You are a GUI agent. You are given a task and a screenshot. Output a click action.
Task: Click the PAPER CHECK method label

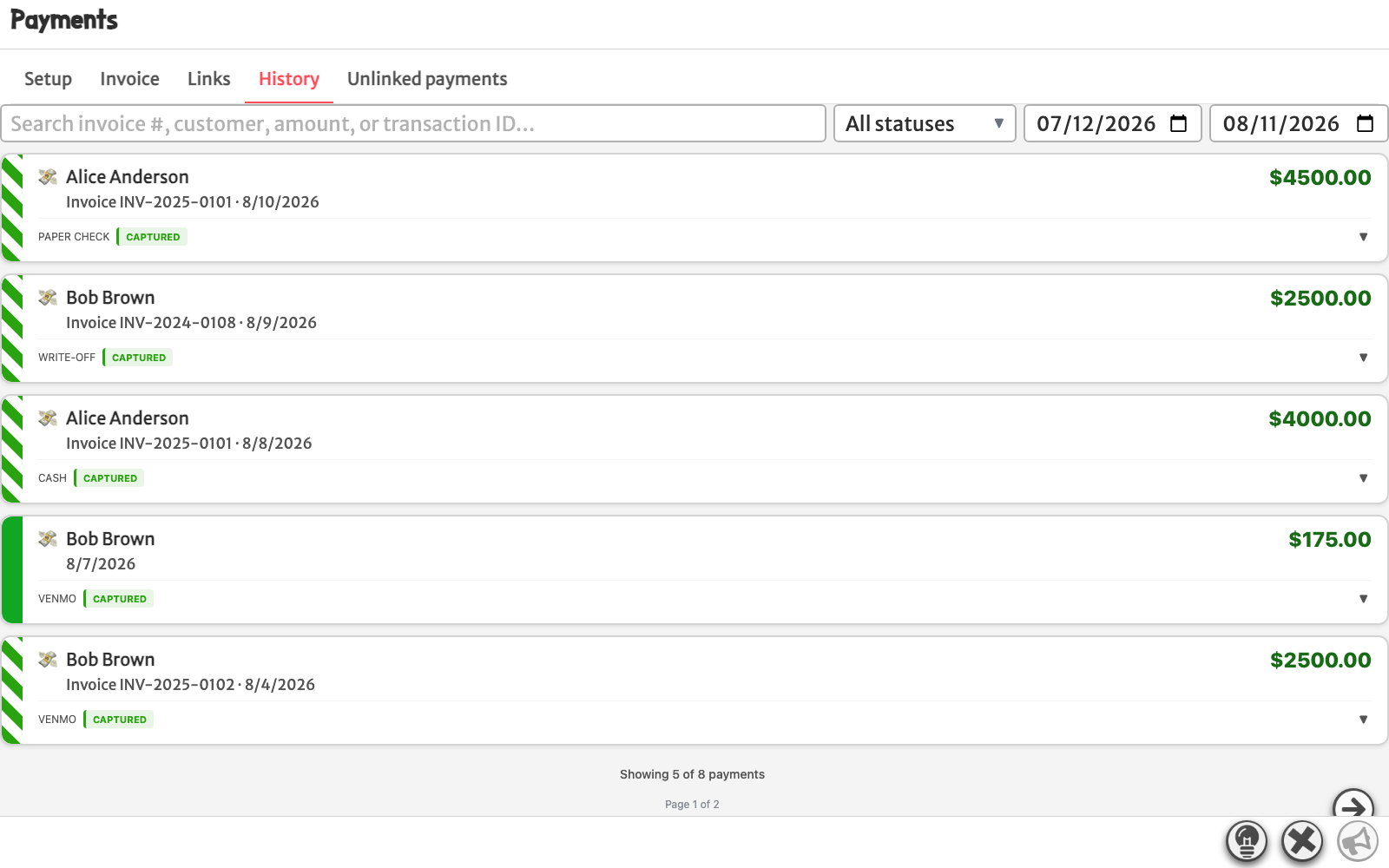tap(74, 237)
